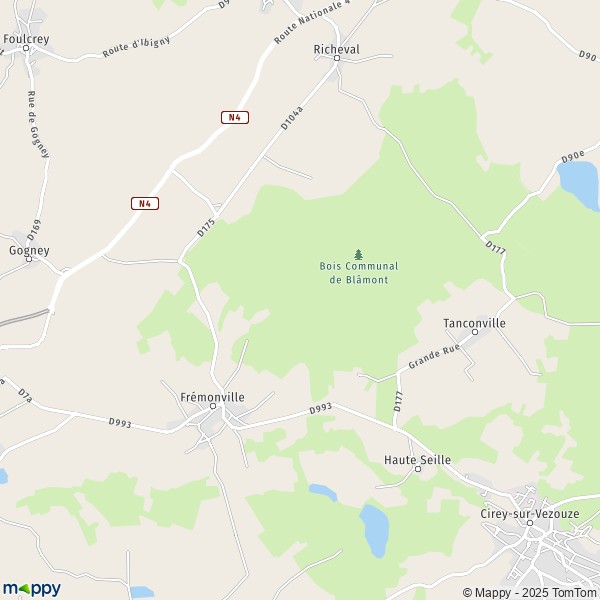Select the Frémonville town label

212,397
